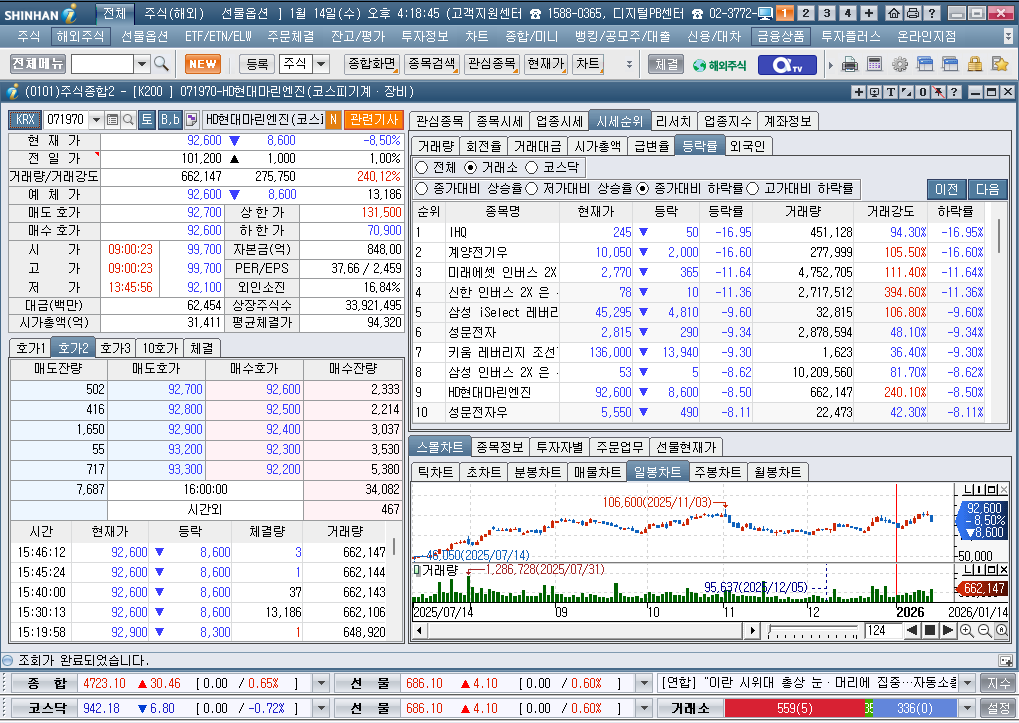Click the 전체메뉴 button
Screen dimensions: 1019x723
[38, 64]
